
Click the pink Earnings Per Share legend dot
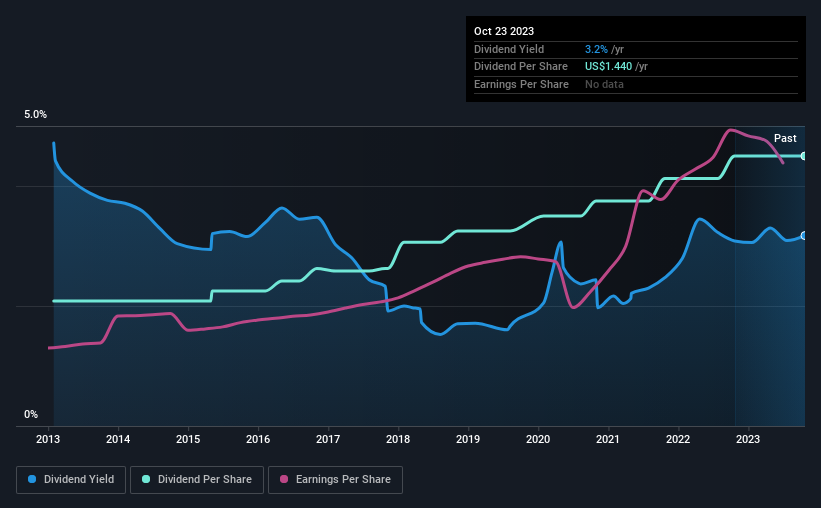click(284, 479)
